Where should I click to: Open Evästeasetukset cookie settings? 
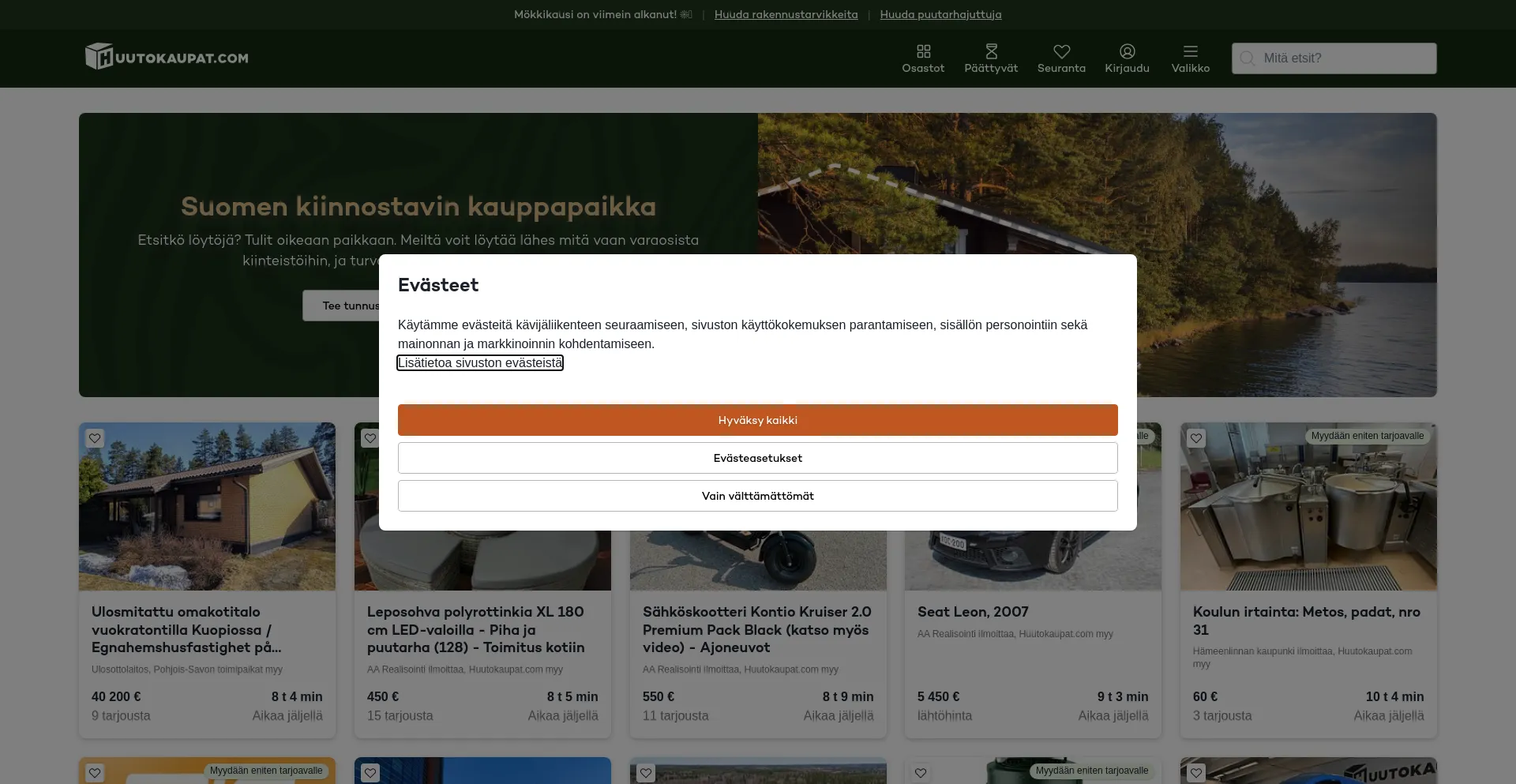pyautogui.click(x=757, y=458)
